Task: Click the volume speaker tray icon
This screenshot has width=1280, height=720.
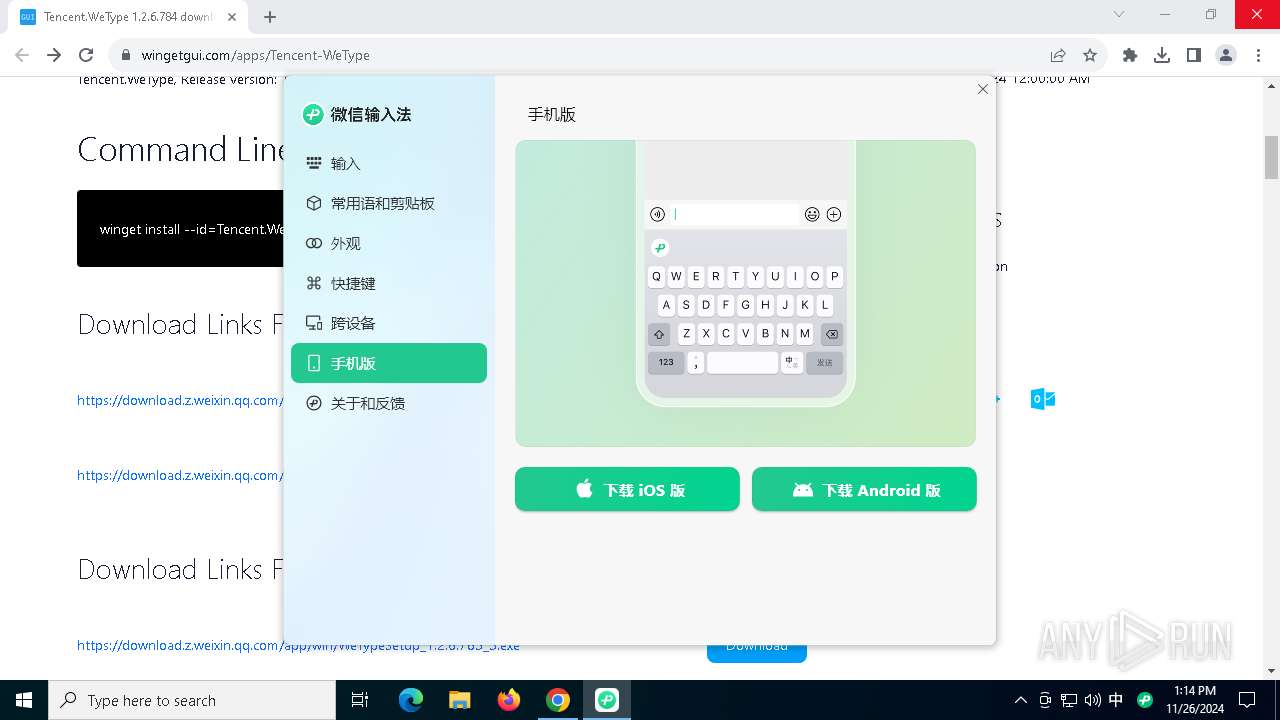Action: pyautogui.click(x=1092, y=700)
